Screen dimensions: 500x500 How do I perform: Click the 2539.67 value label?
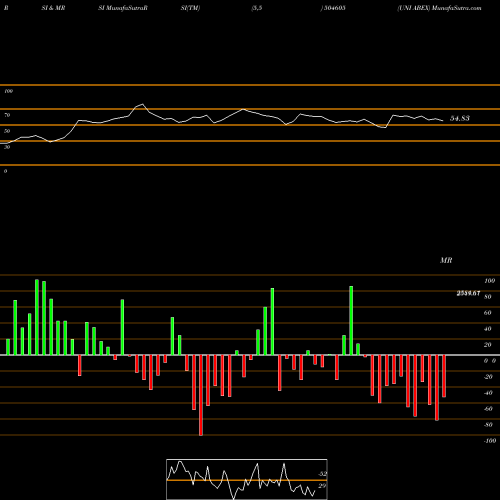point(468,293)
